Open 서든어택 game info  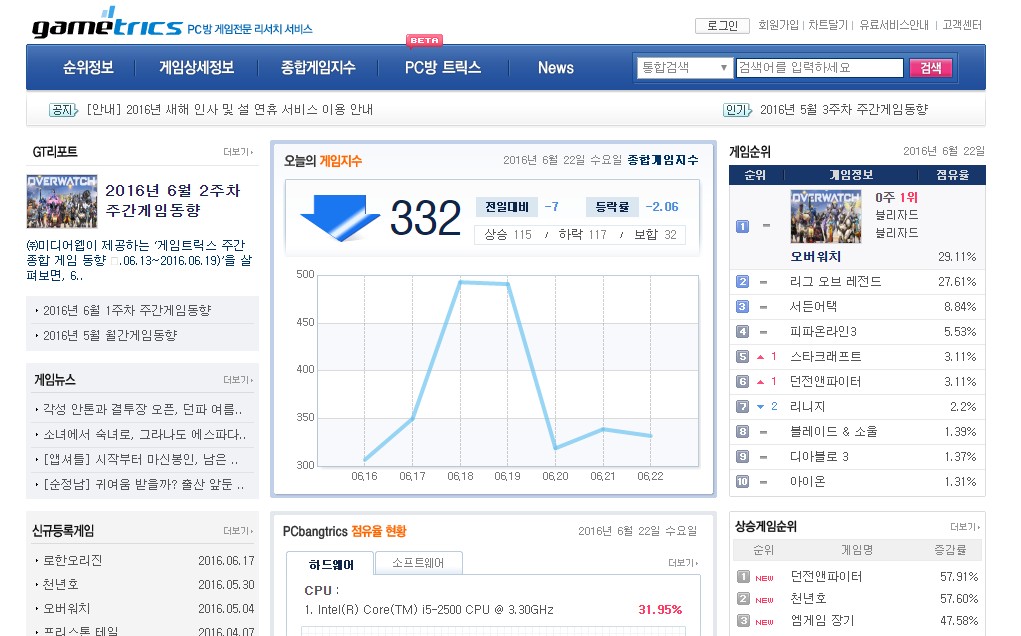pos(813,307)
